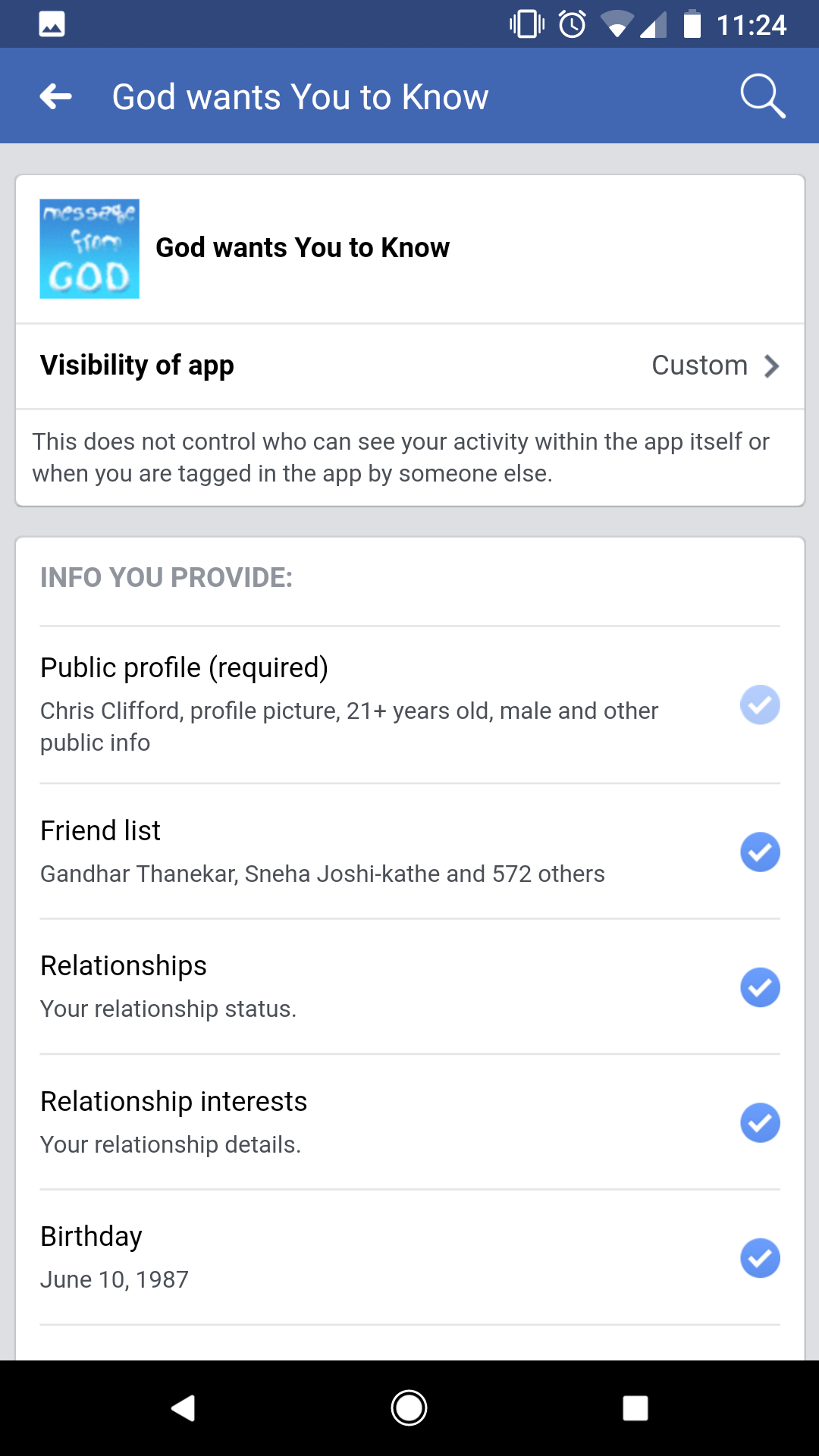Tap the battery icon in status bar

click(x=692, y=24)
